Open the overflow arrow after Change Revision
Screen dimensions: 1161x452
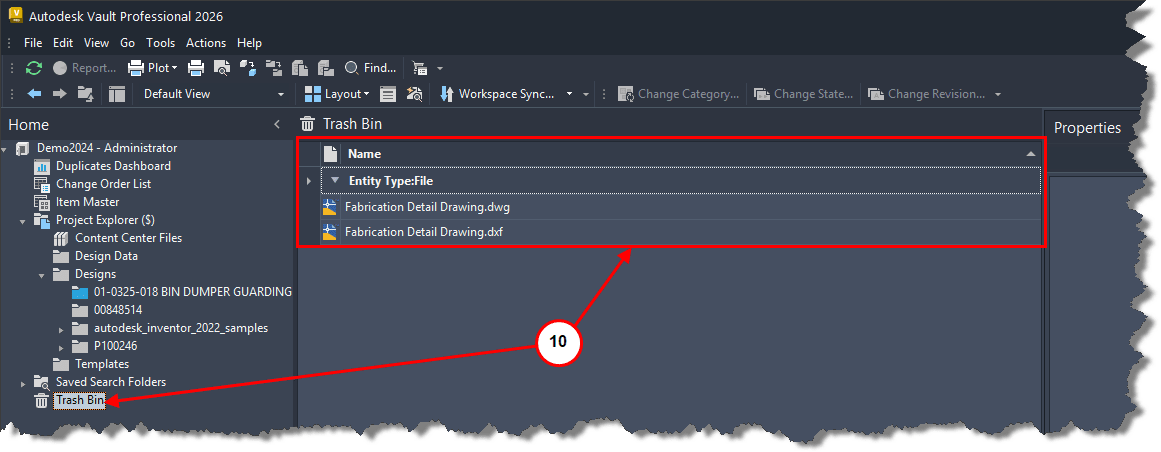[x=998, y=94]
